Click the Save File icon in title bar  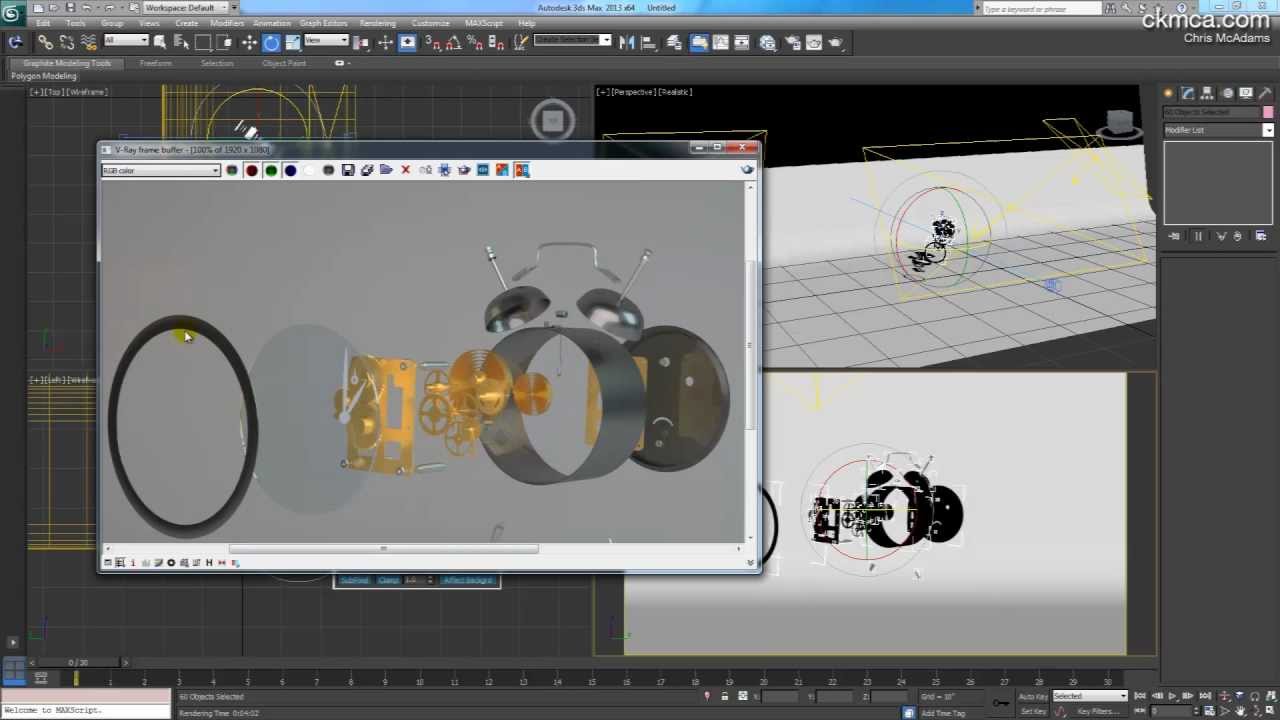click(x=71, y=8)
